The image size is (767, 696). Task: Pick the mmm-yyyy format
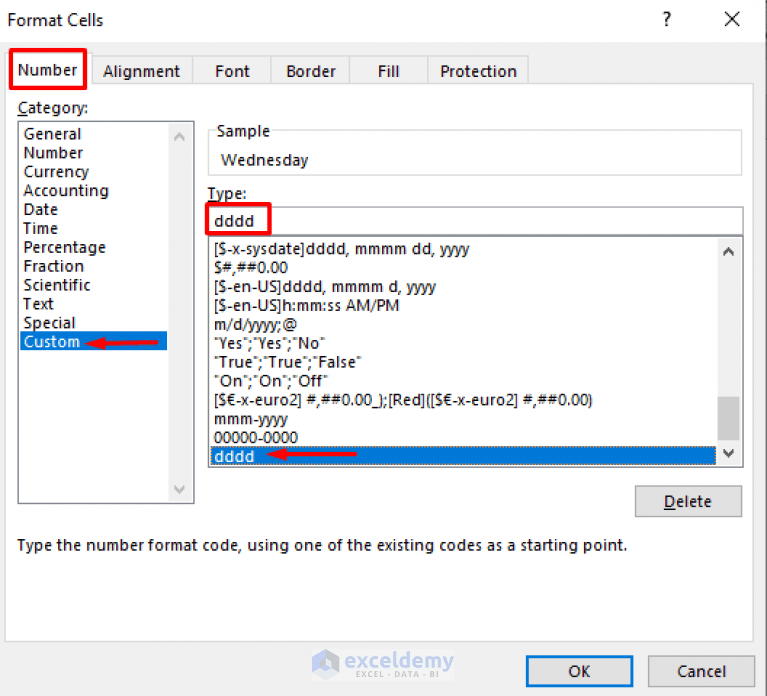(x=464, y=419)
